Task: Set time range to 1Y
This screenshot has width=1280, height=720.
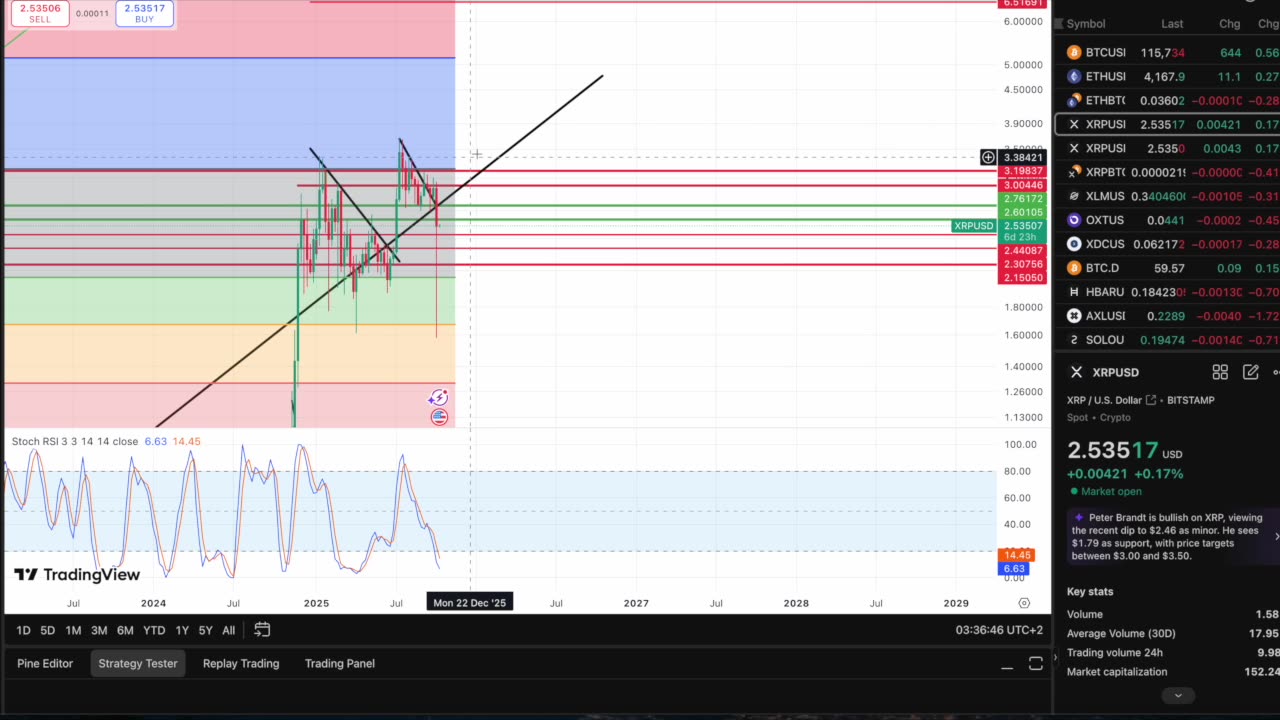Action: (x=182, y=630)
